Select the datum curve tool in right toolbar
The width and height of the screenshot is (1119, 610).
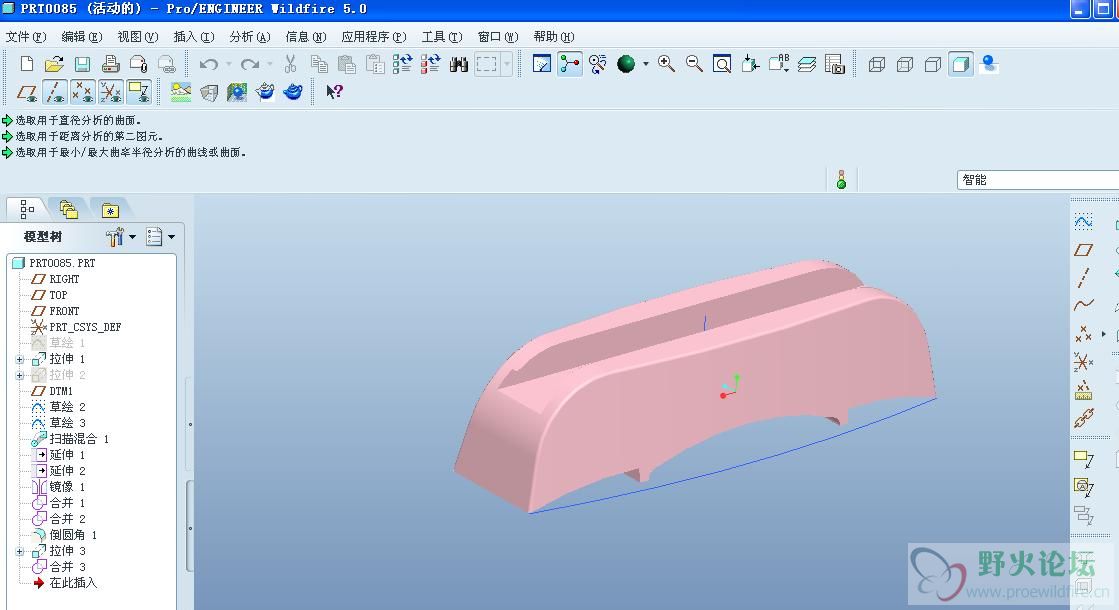[1083, 305]
